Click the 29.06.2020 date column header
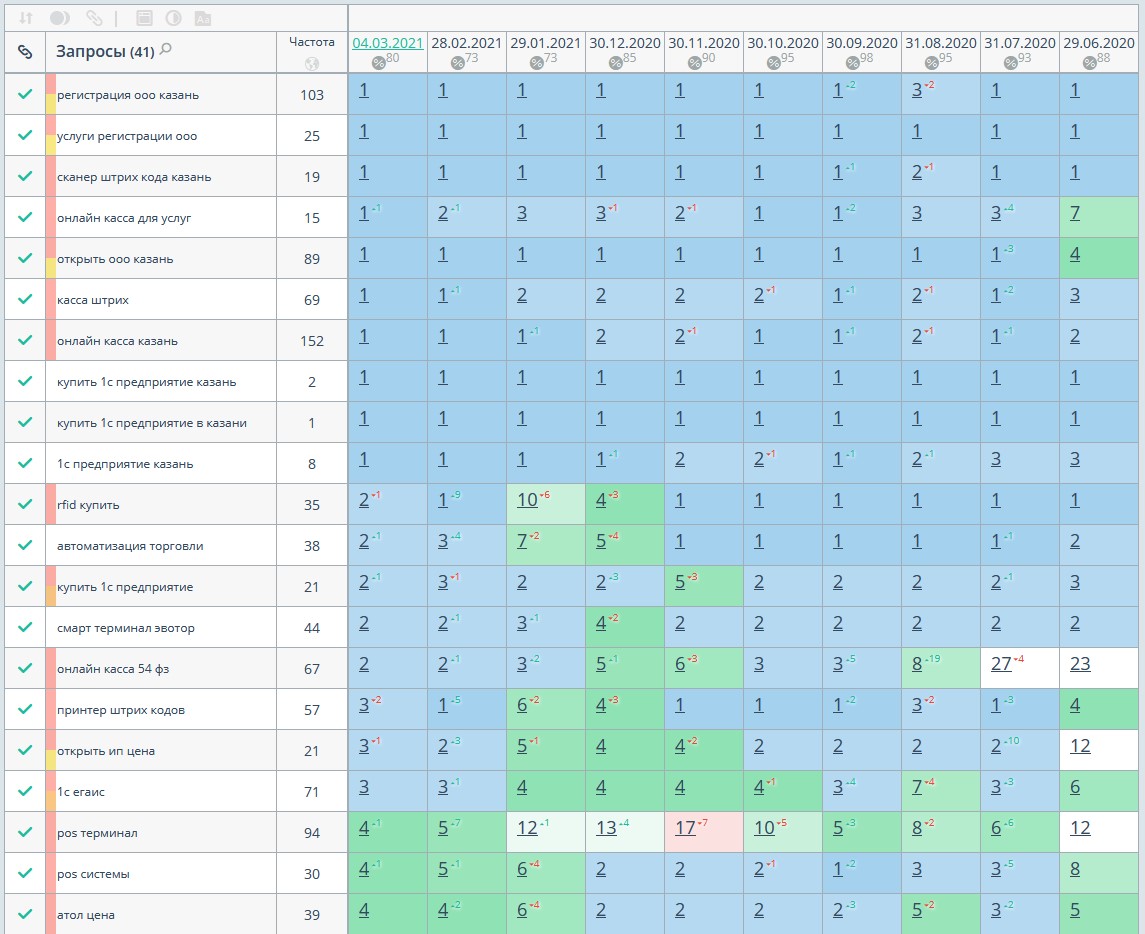Screen dimensions: 1145x934 coord(1099,43)
